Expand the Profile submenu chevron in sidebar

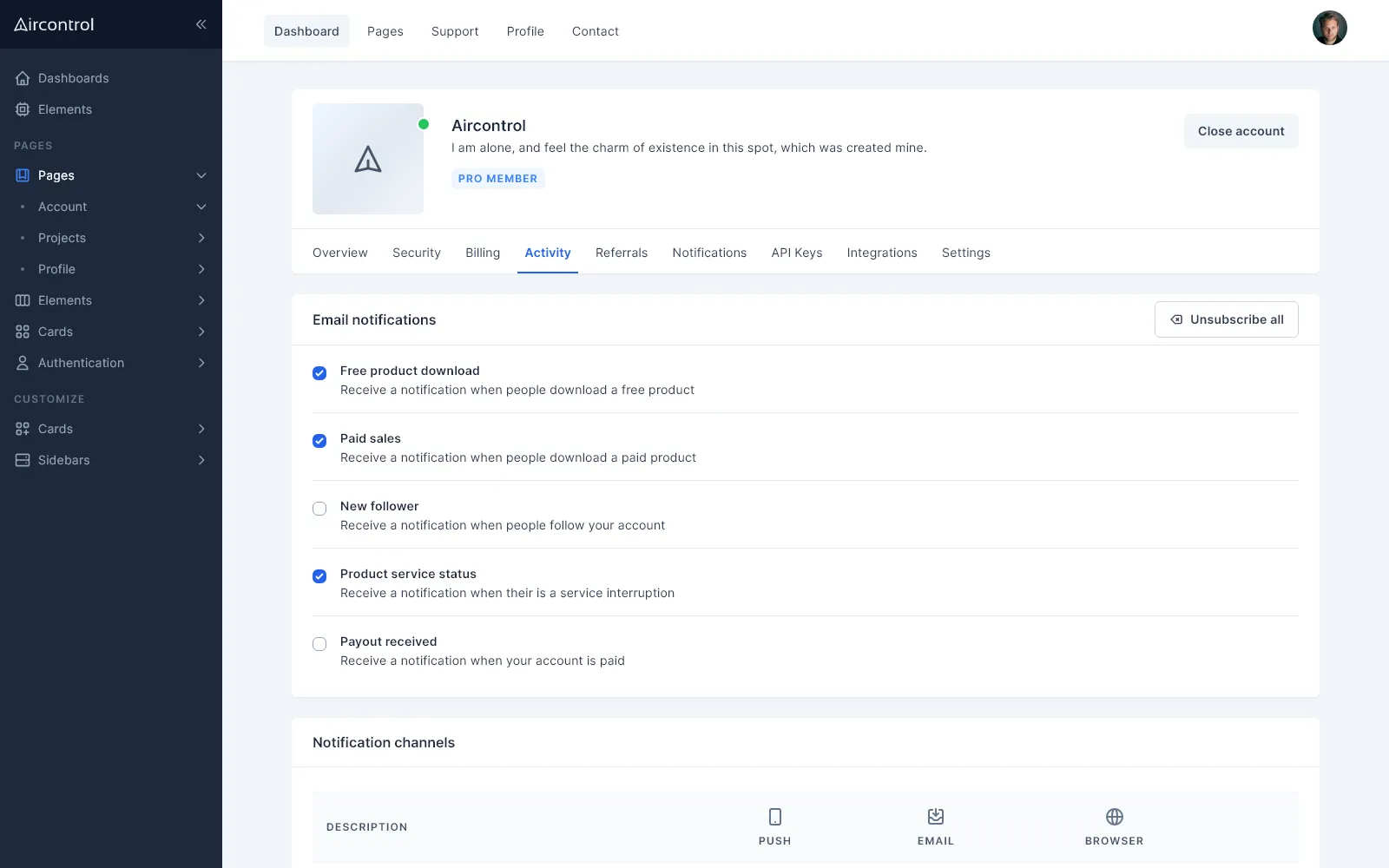pos(201,269)
